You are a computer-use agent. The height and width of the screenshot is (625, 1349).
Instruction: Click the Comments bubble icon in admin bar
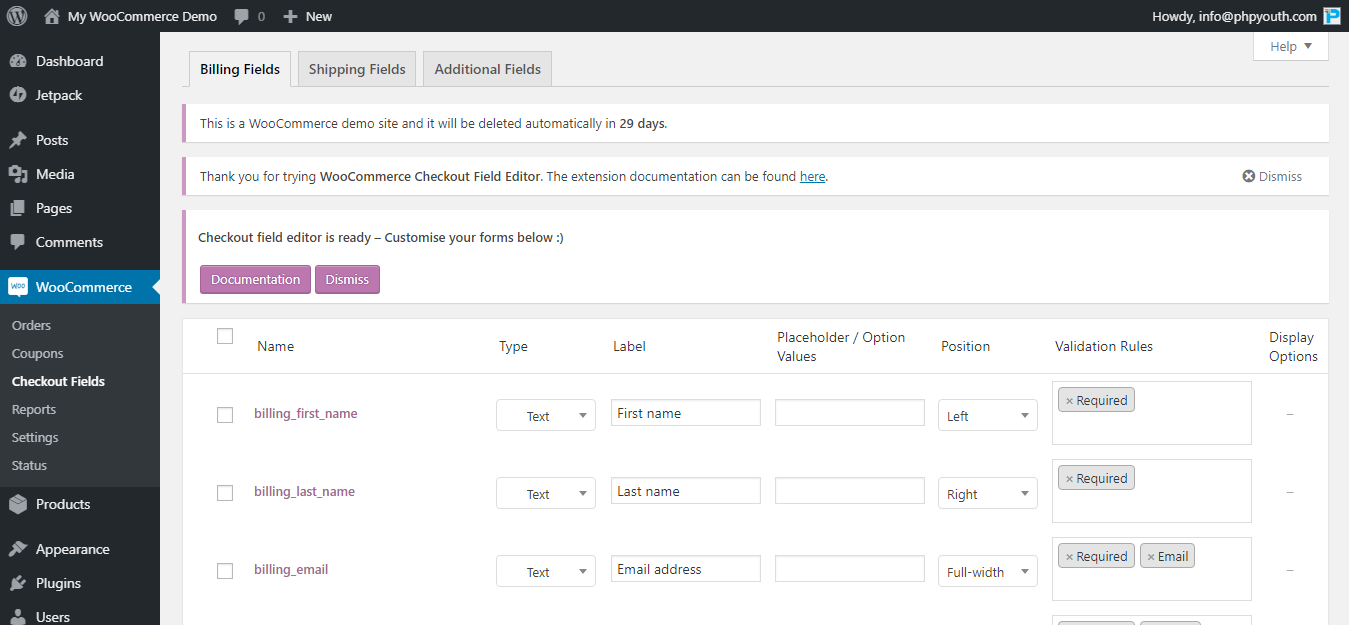coord(240,15)
